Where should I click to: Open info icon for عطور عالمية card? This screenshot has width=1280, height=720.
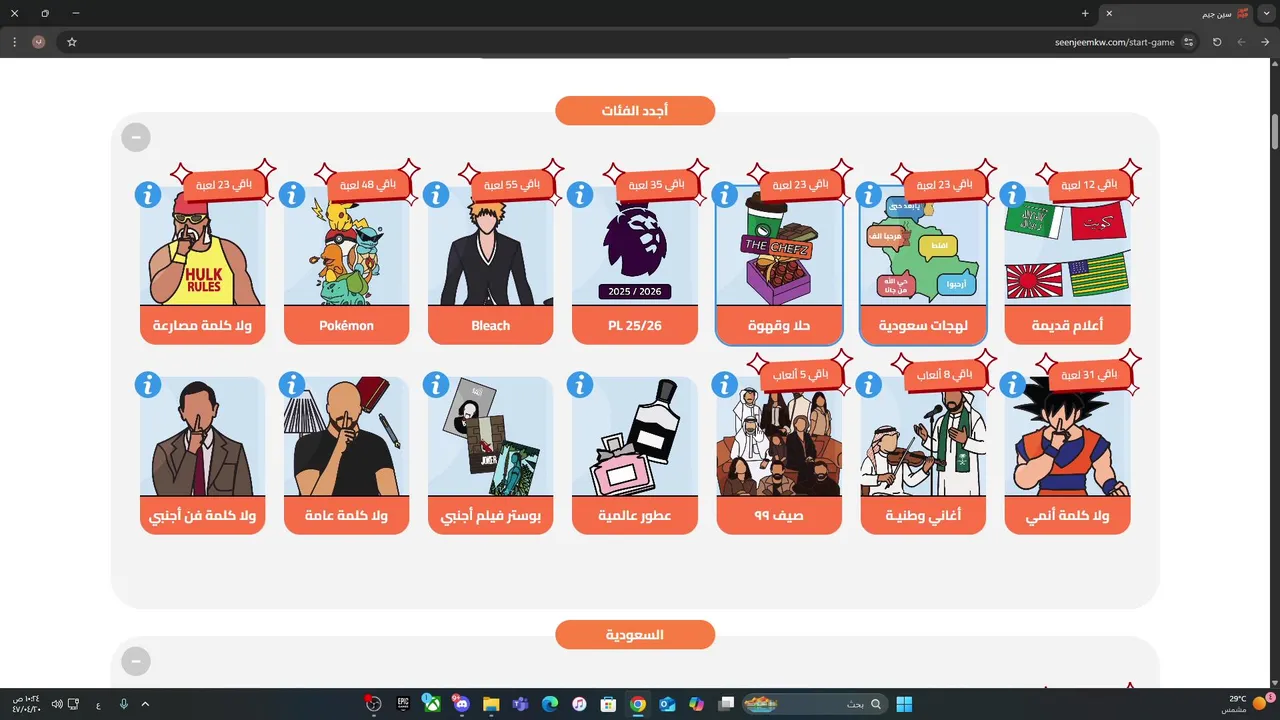tap(580, 385)
